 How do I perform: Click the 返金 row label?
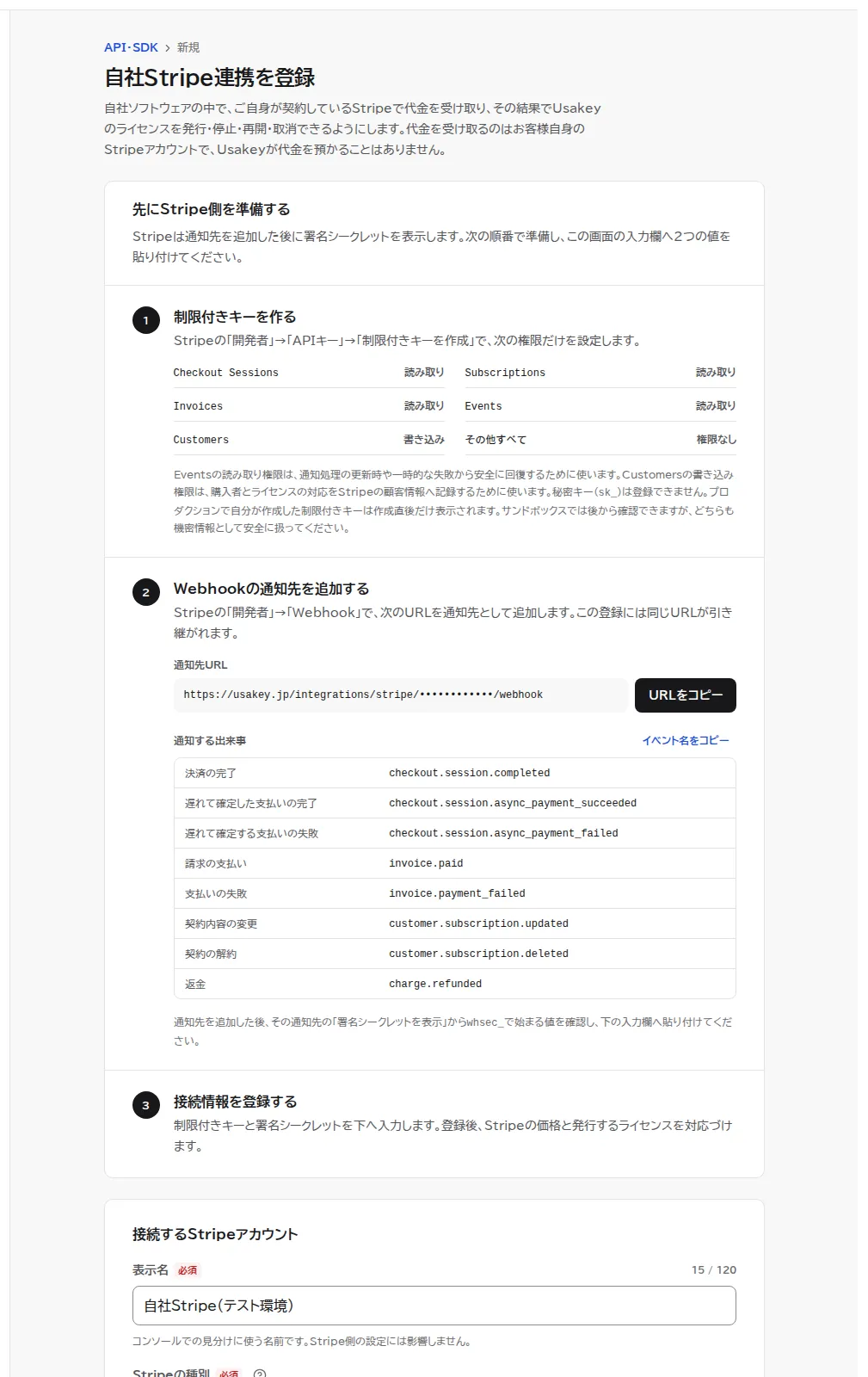pyautogui.click(x=195, y=984)
